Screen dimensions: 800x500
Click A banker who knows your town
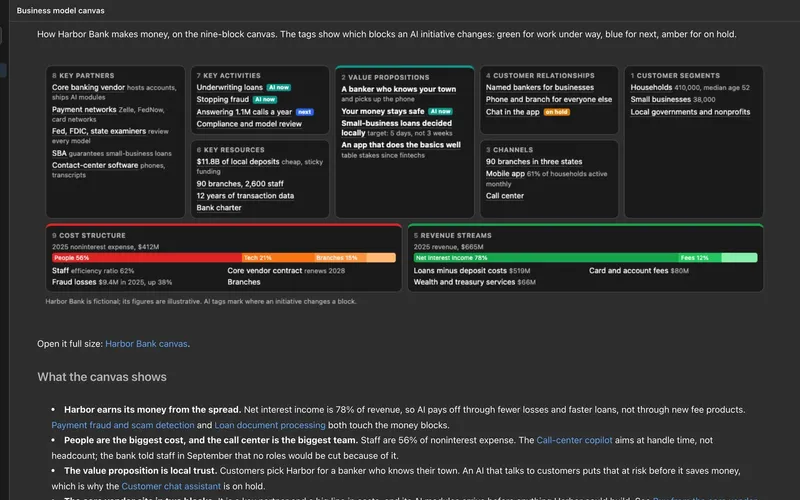pyautogui.click(x=398, y=89)
